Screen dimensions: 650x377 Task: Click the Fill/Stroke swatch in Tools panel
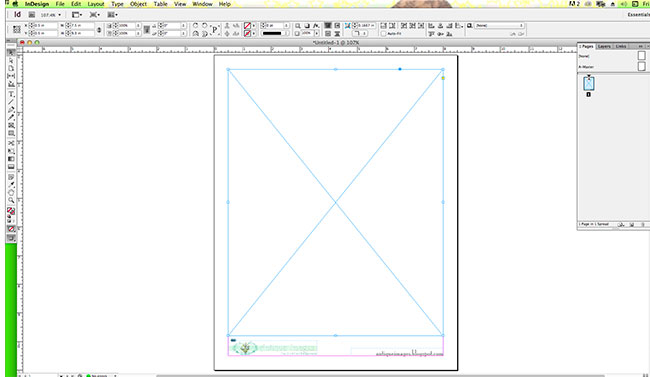pos(11,212)
